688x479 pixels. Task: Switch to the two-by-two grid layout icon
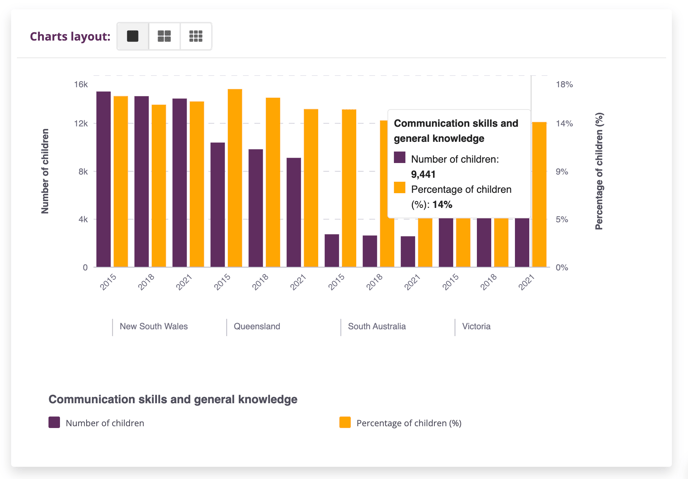[x=164, y=36]
